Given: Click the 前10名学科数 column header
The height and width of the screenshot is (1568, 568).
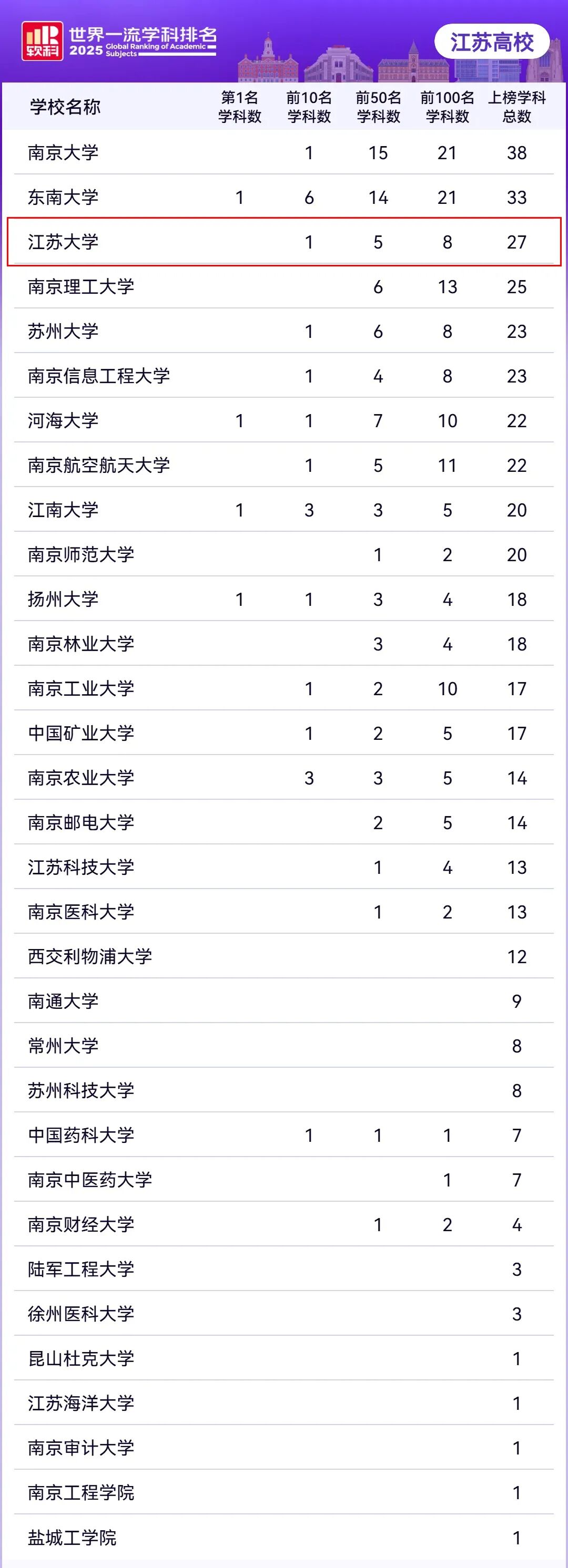Looking at the screenshot, I should point(309,107).
